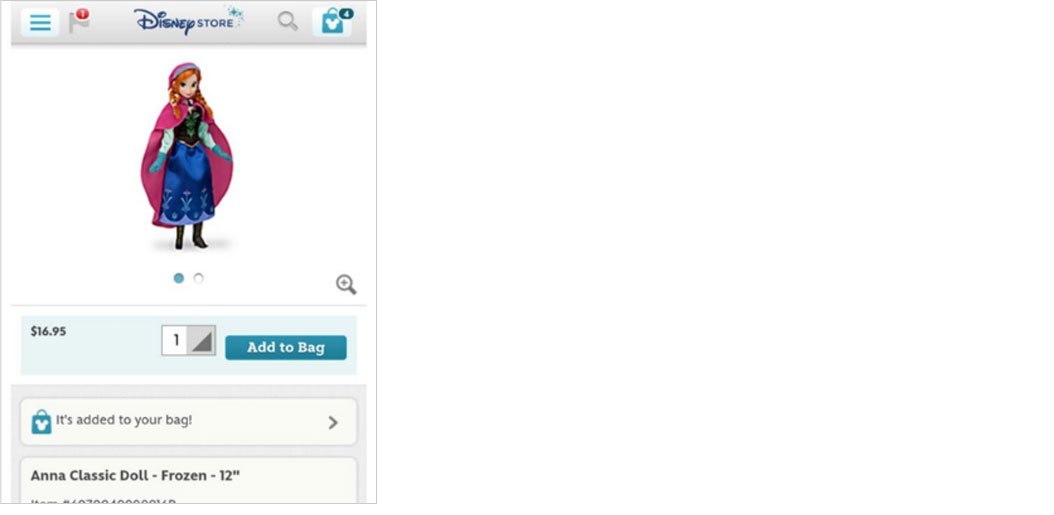Expand the added-to-bag chevron arrow

pyautogui.click(x=333, y=422)
